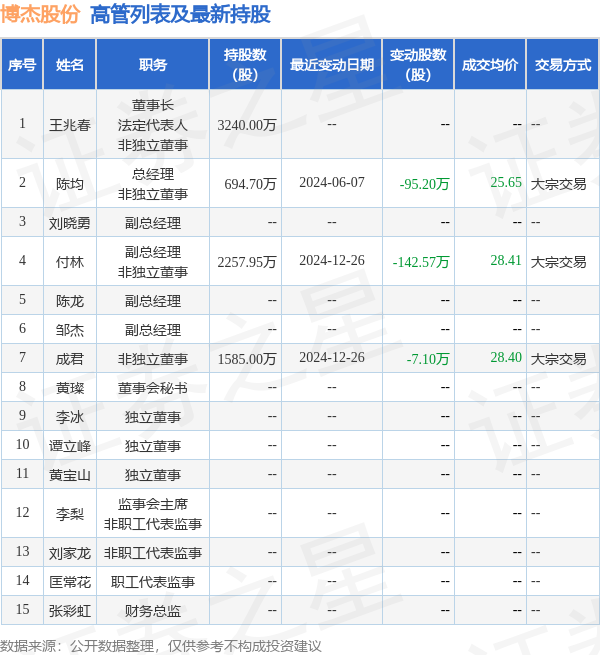Select the name 黄璨
The width and height of the screenshot is (600, 655).
(x=70, y=388)
